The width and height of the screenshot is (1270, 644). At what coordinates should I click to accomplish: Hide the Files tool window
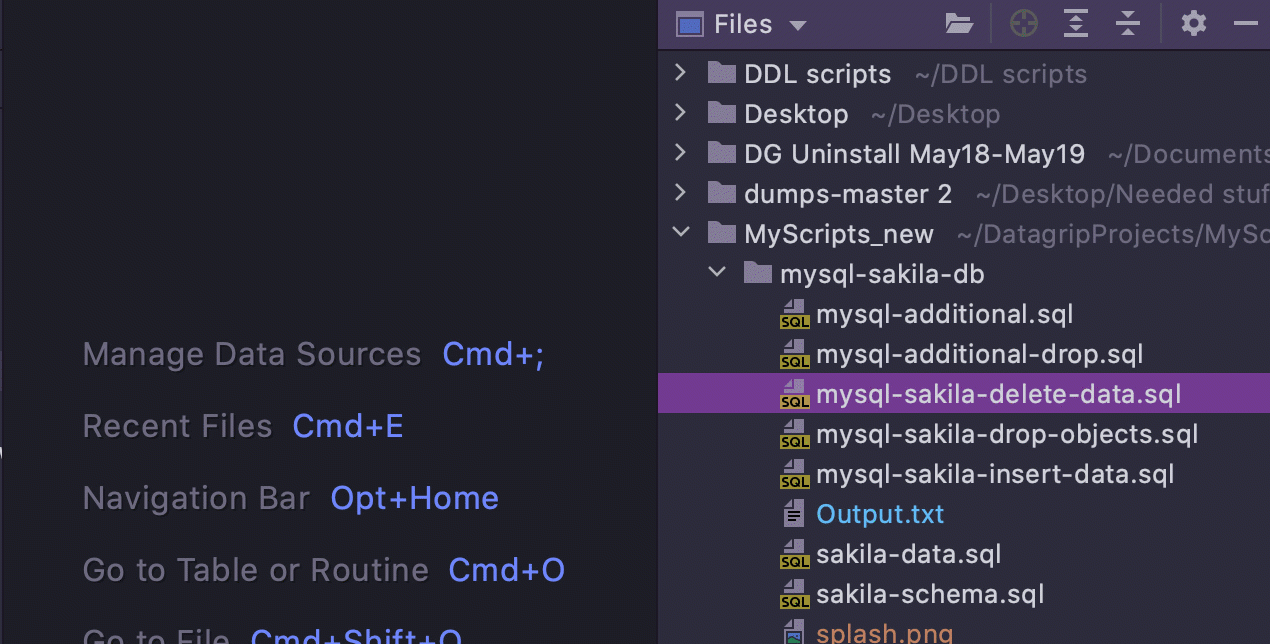(1246, 24)
